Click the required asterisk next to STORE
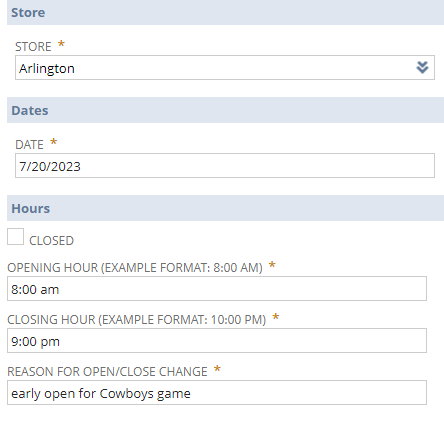444x422 pixels. 61,44
